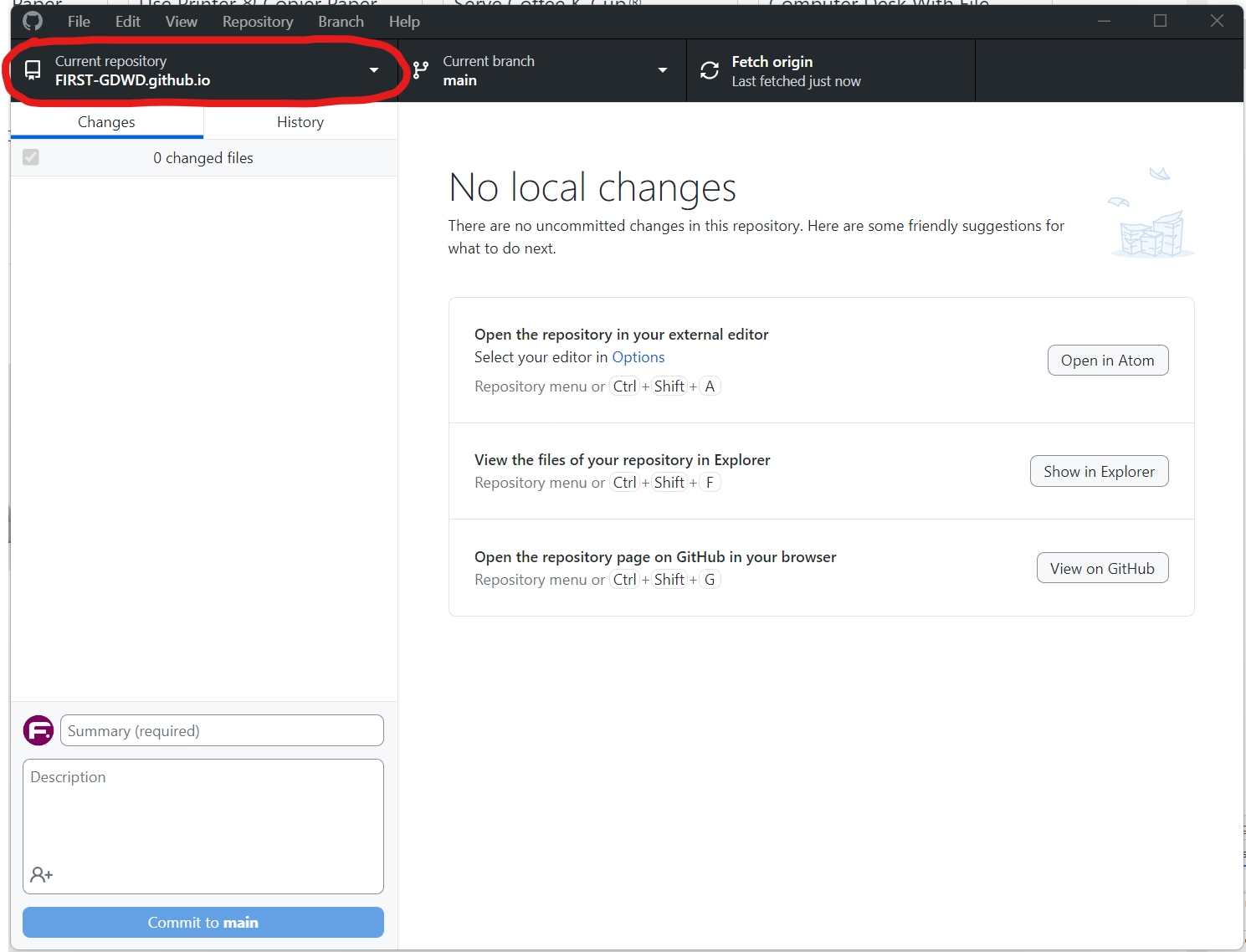Open the Repository menu

pos(258,22)
